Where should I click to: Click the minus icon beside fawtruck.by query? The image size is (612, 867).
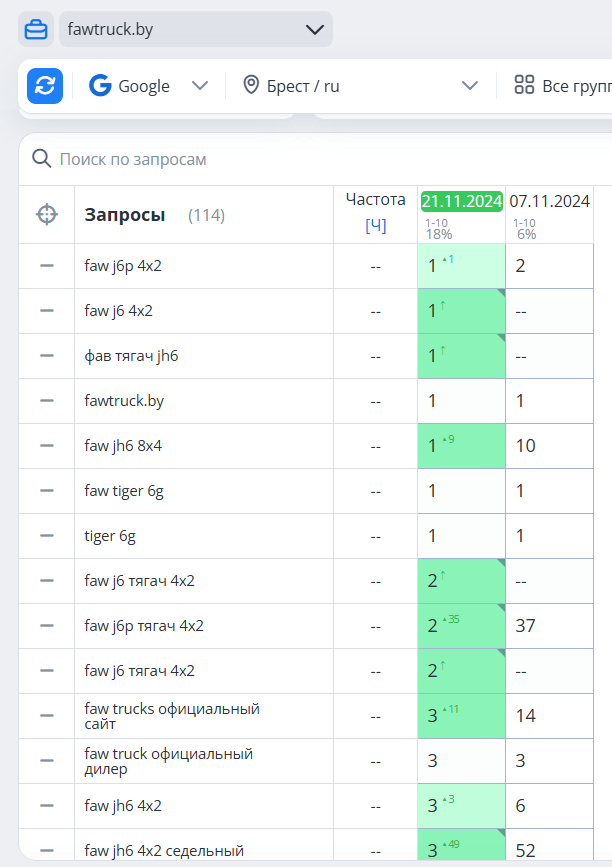(47, 401)
